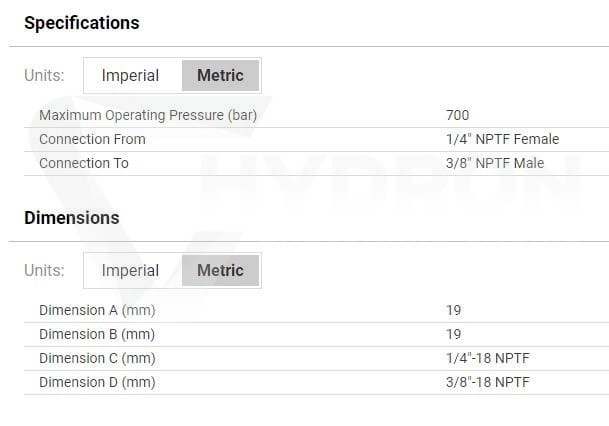Click the Specifications heading

pos(82,23)
